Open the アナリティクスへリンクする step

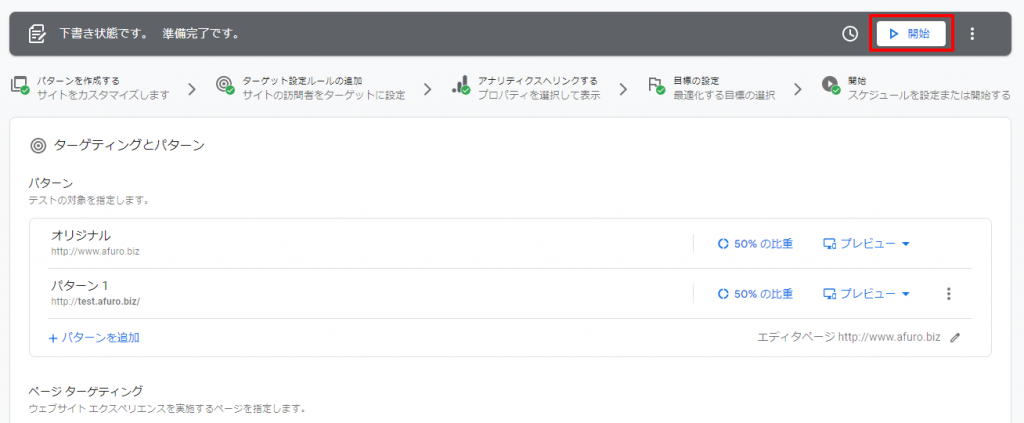pyautogui.click(x=526, y=88)
